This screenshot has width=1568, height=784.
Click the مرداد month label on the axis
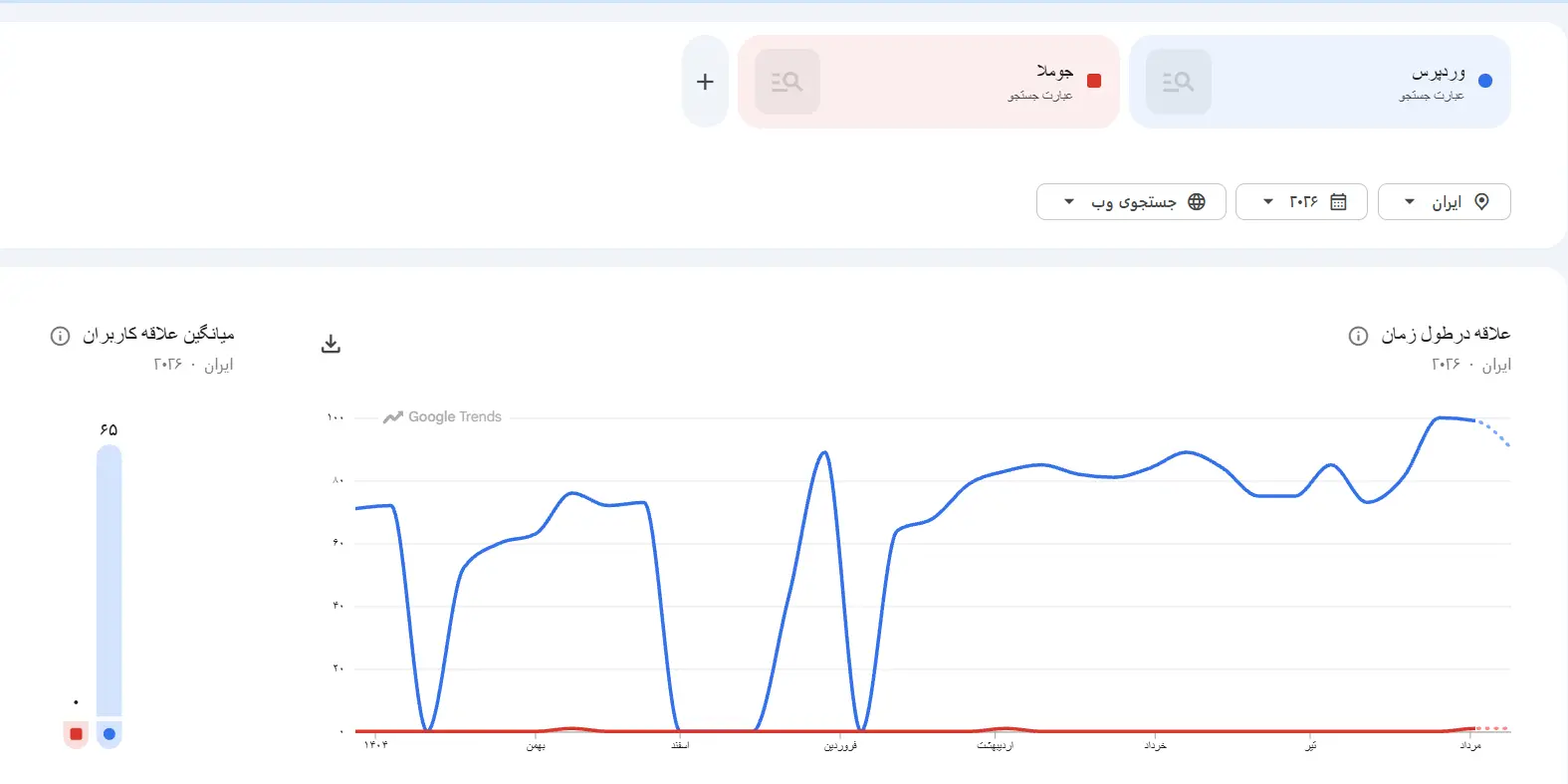coord(1470,745)
